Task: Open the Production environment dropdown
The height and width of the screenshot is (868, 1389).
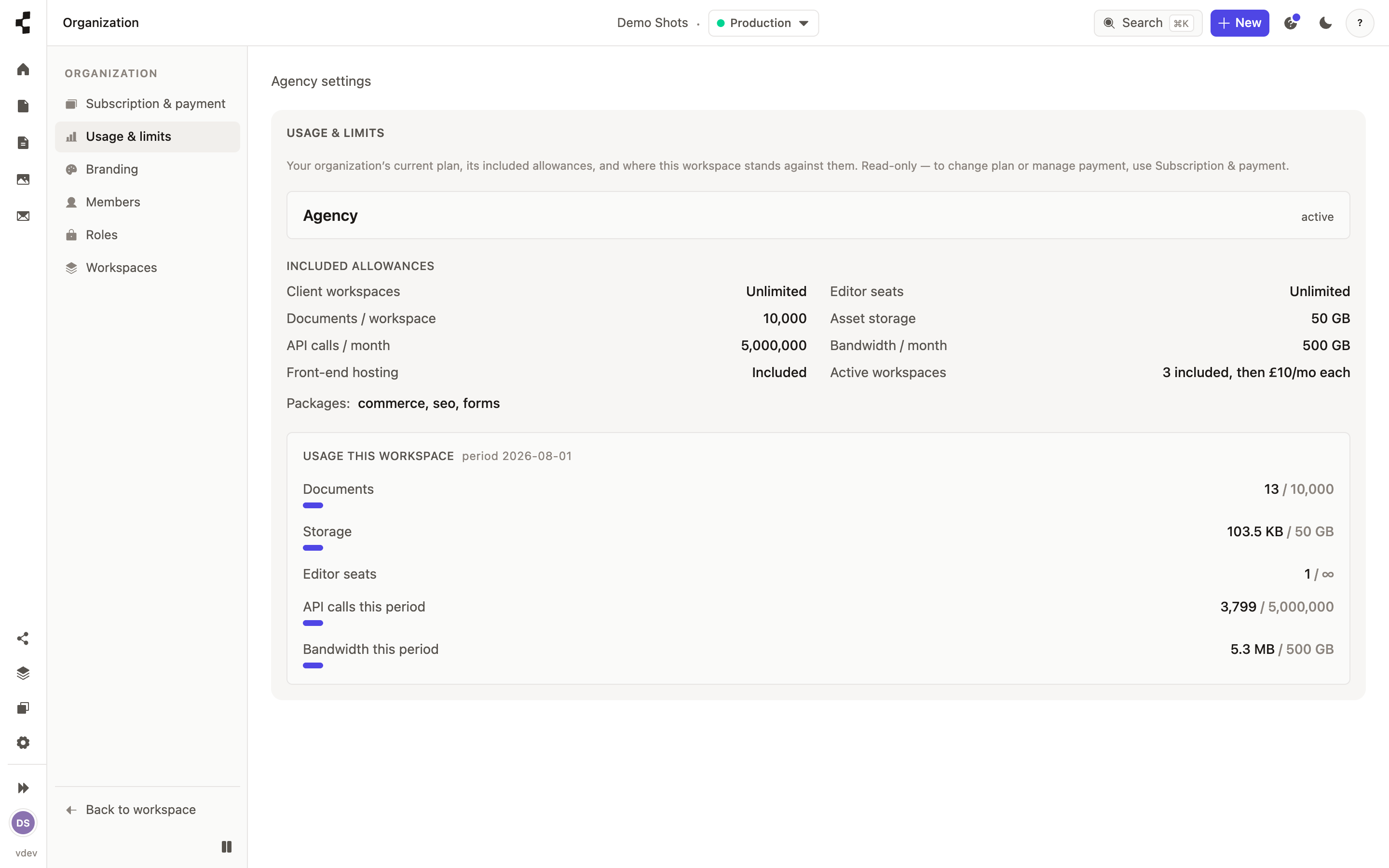Action: point(763,23)
